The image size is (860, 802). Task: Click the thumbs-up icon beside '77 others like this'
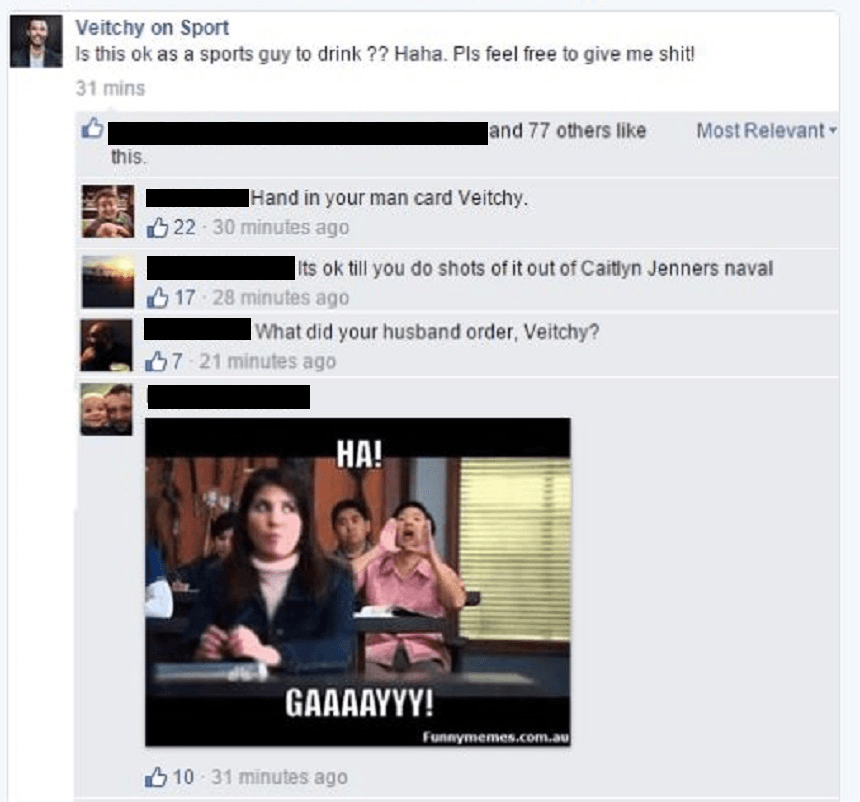coord(92,128)
